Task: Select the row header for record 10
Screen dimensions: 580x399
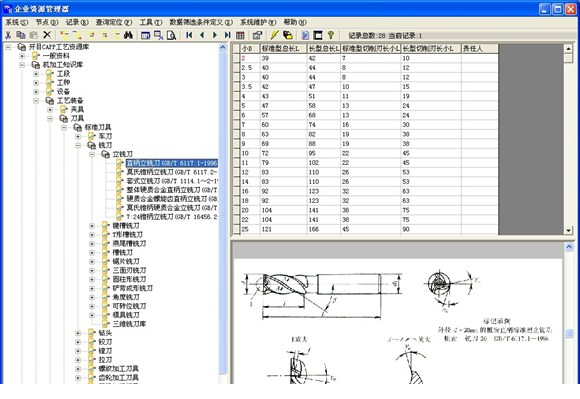Action: [x=236, y=153]
